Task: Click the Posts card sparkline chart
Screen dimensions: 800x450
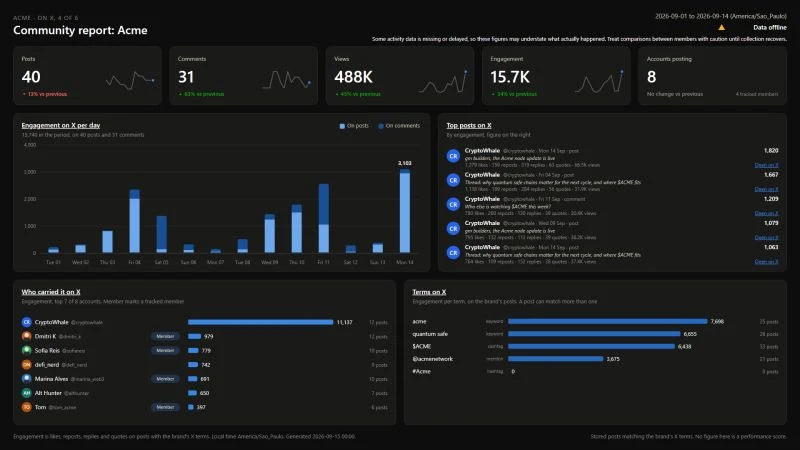Action: [x=130, y=81]
